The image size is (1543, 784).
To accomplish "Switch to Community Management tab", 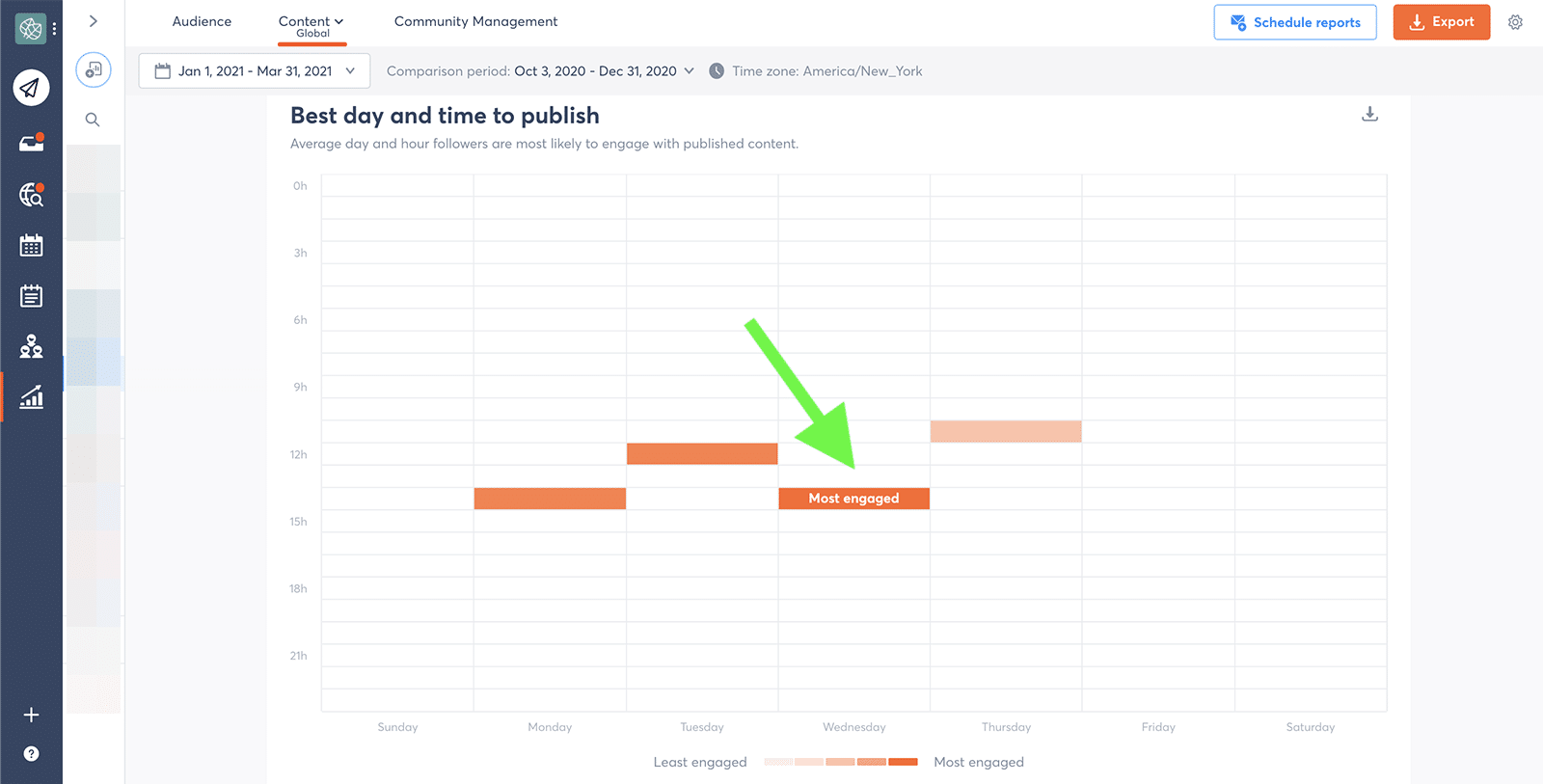I will (475, 21).
